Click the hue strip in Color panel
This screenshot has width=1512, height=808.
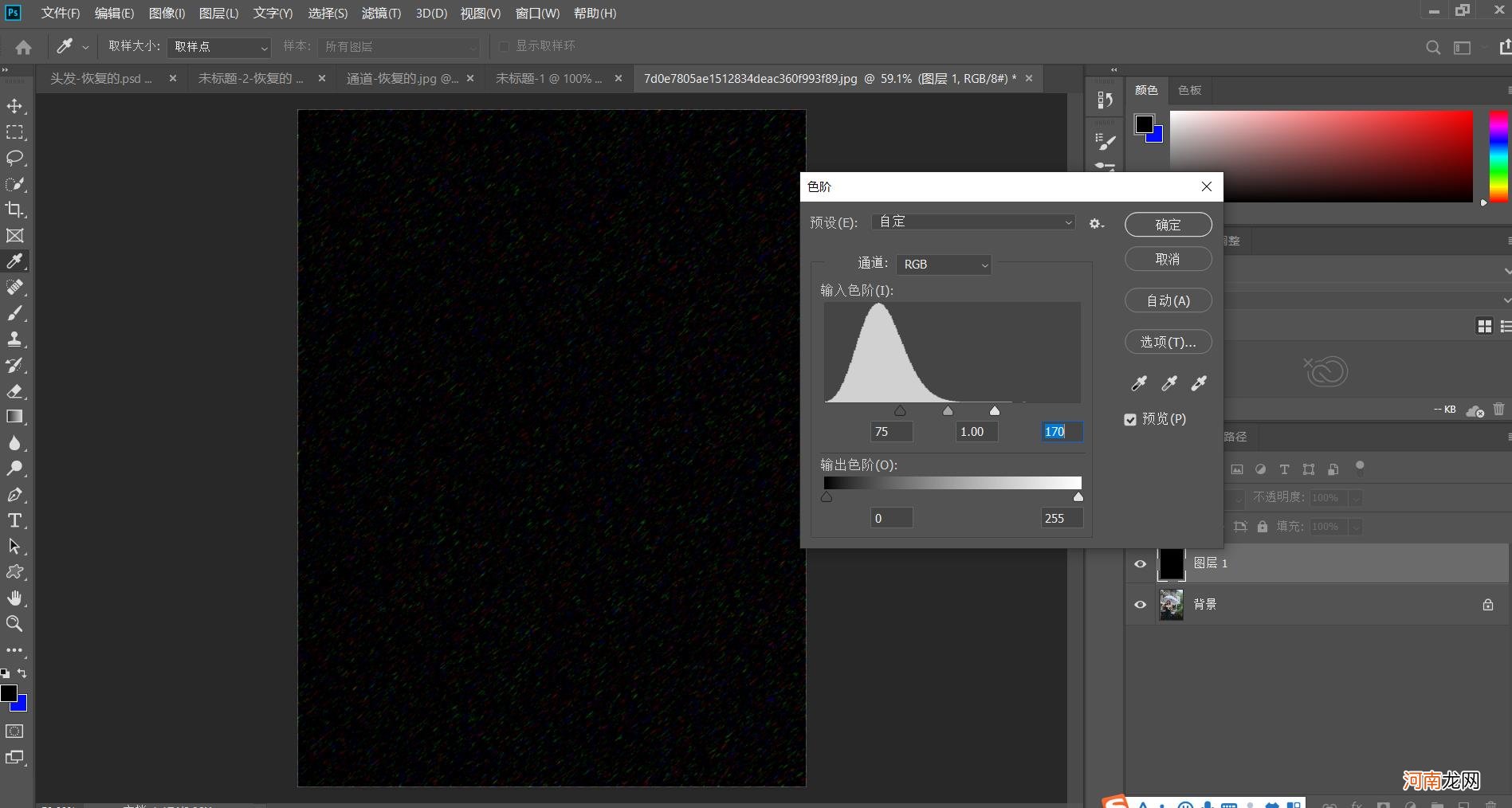pos(1498,156)
